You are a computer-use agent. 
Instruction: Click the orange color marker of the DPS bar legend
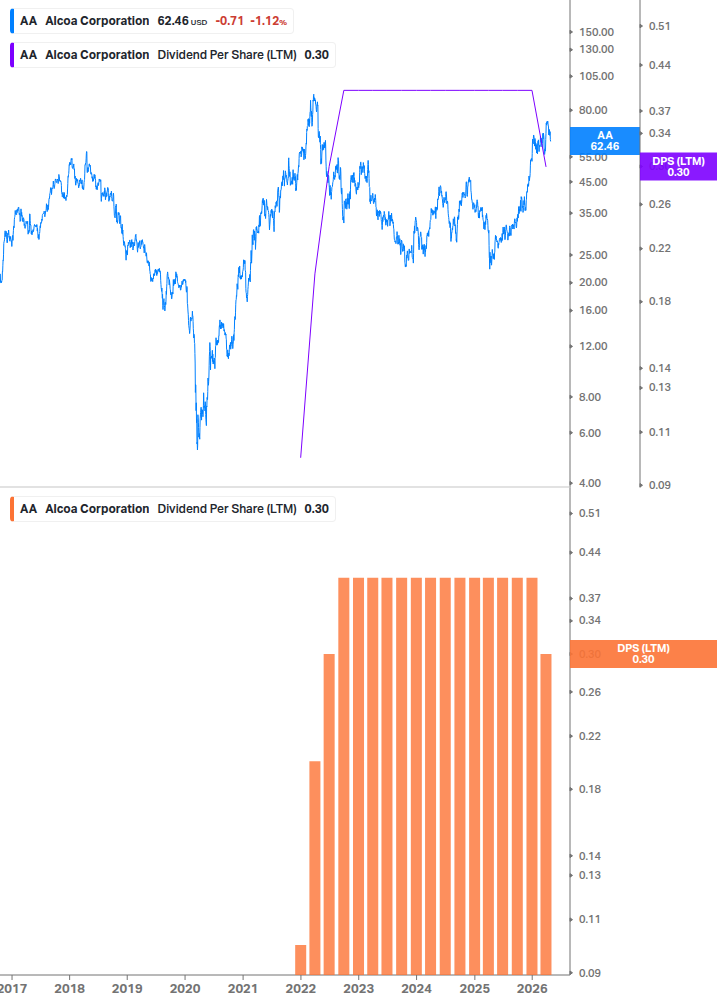[x=12, y=509]
